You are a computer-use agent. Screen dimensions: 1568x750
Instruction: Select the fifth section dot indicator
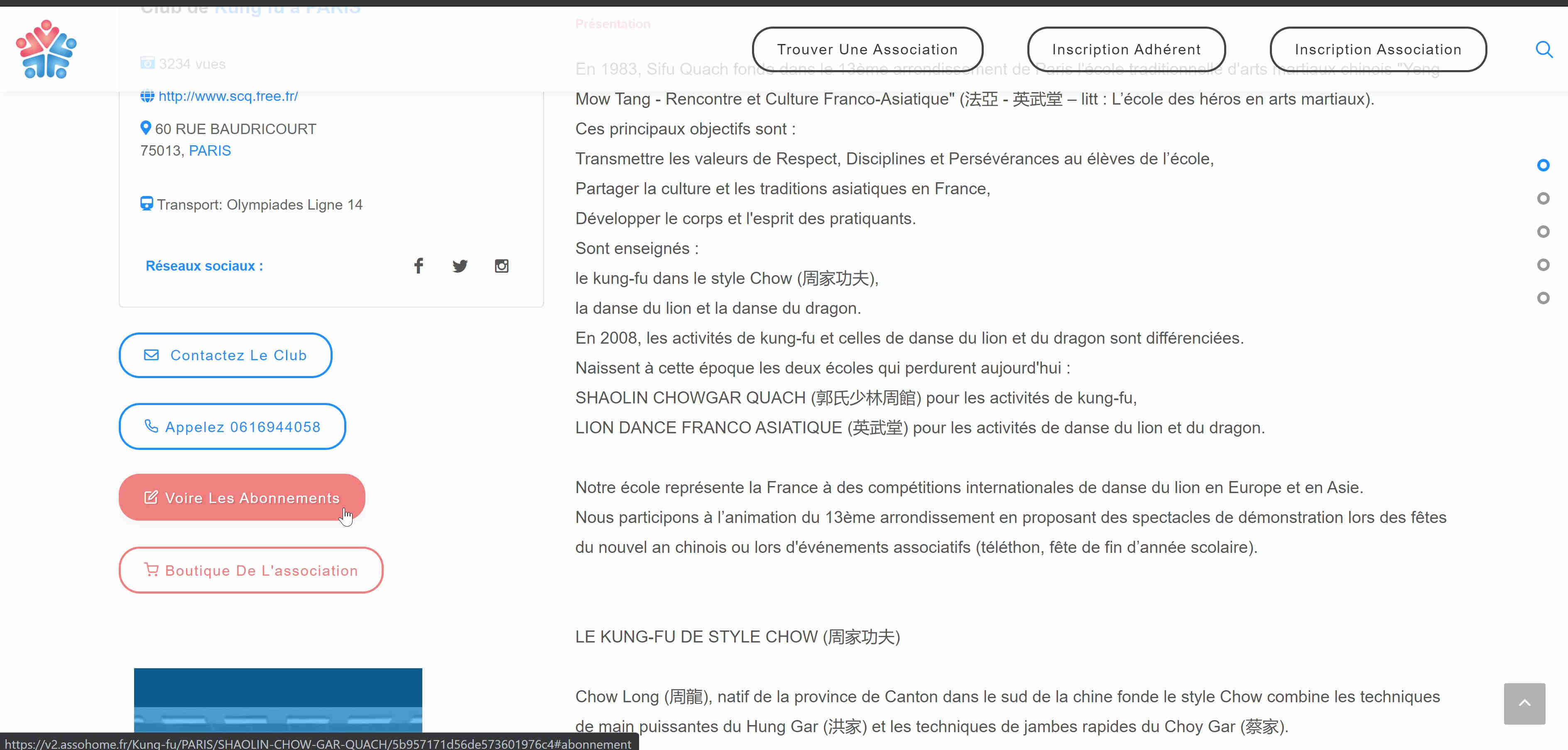click(1542, 298)
